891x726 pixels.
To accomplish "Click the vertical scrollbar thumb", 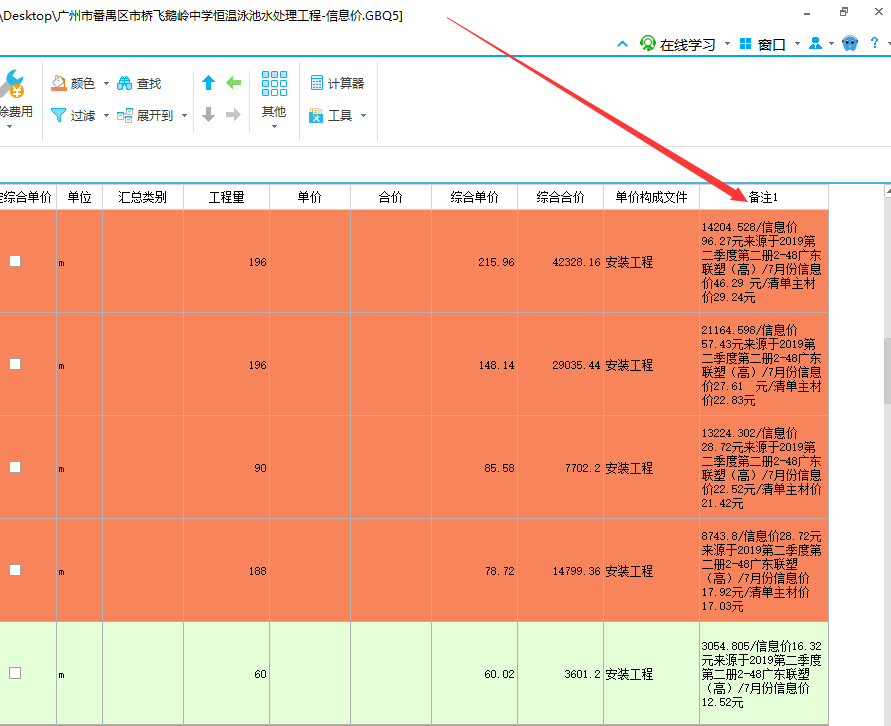I will coord(887,370).
